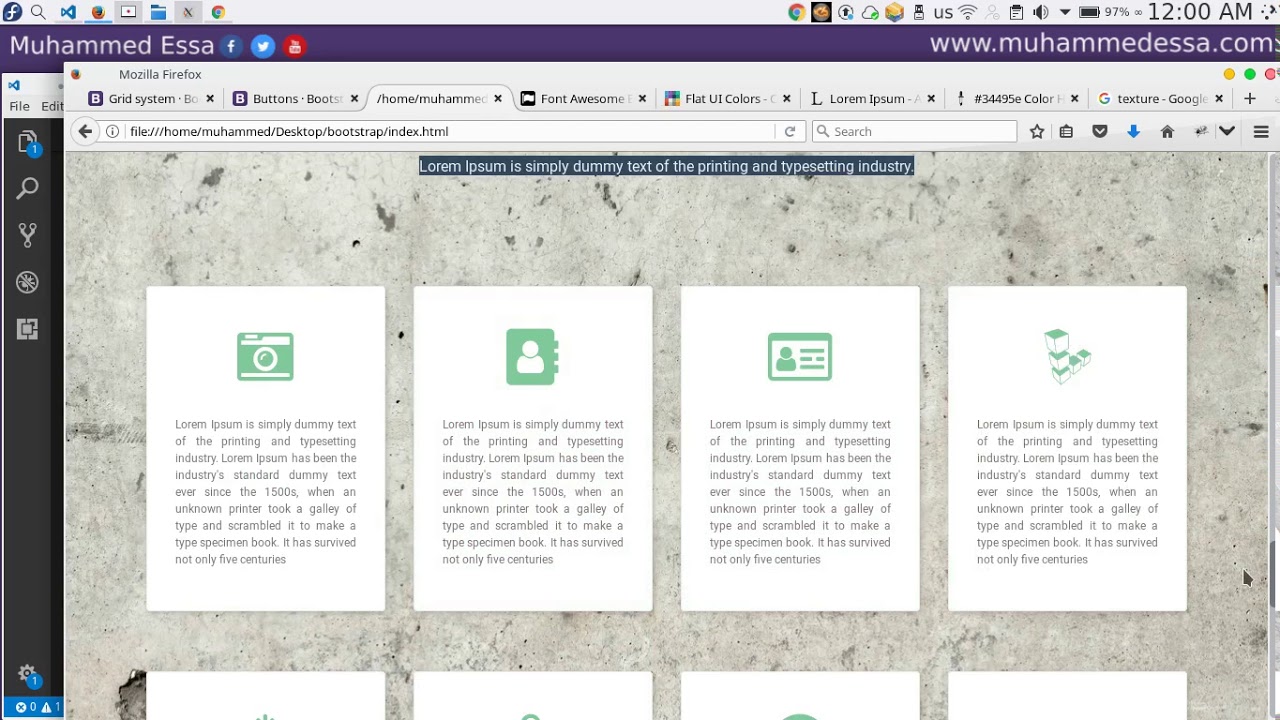Screen dimensions: 1280x720
Task: Go to Firefox home page
Action: tap(1167, 131)
